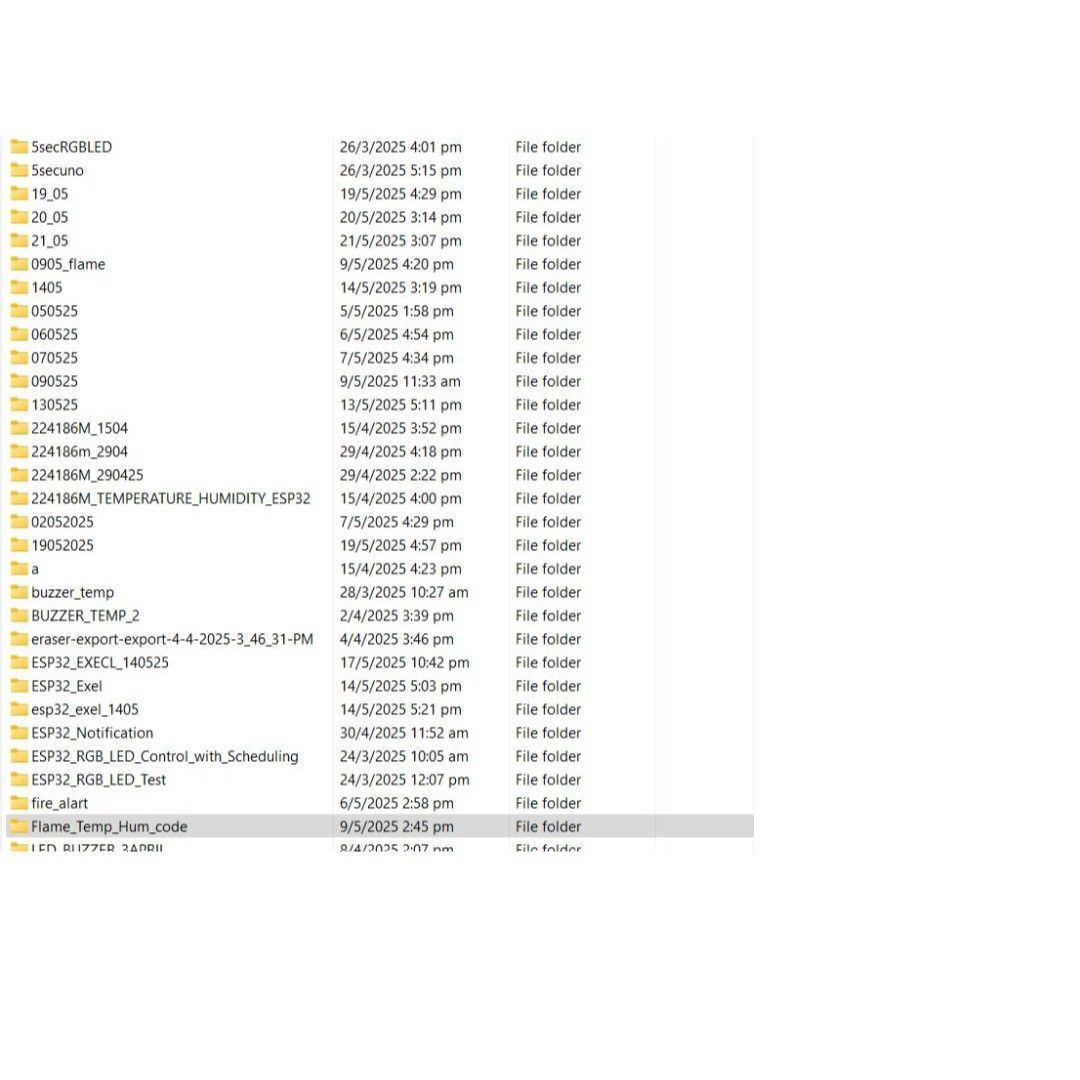Select the 1405 folder icon
This screenshot has height=1080, width=1080.
19,287
